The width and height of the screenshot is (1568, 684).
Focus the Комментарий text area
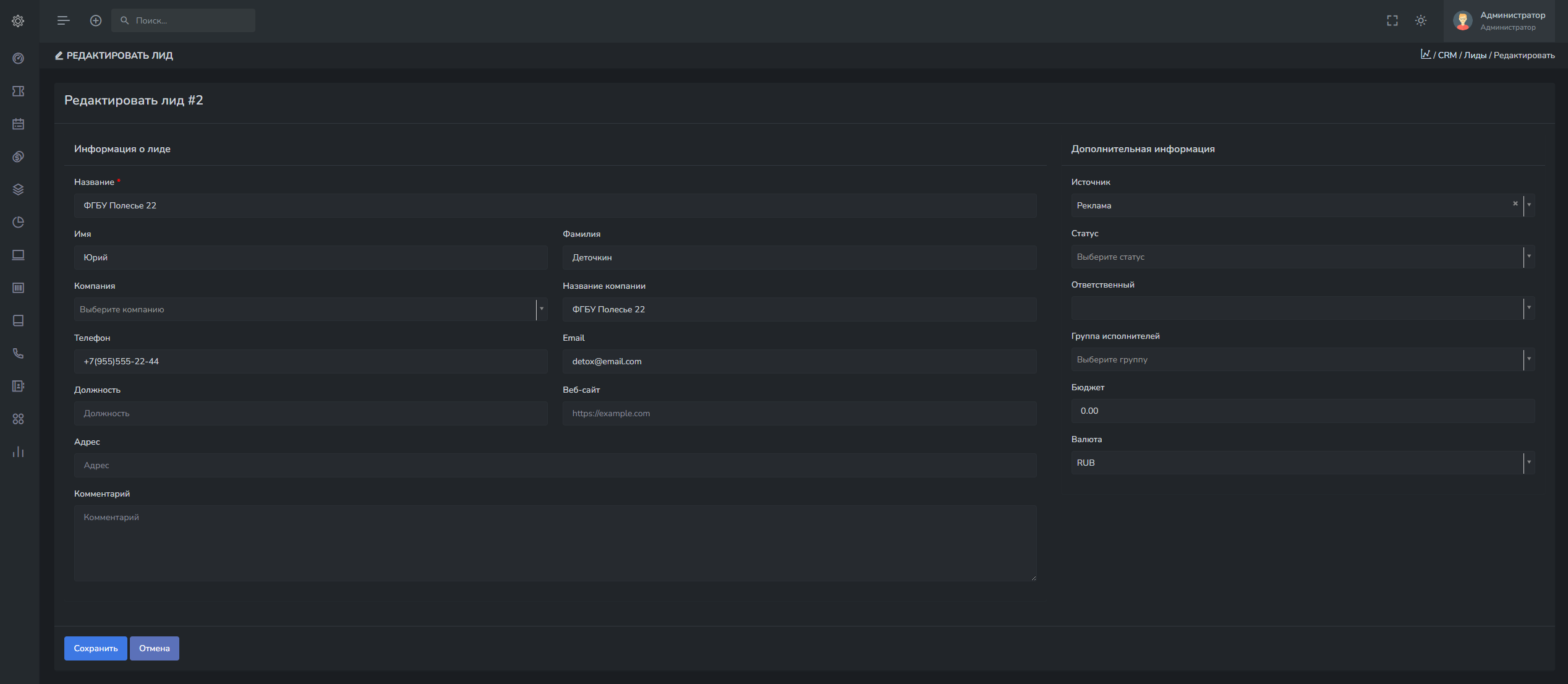555,543
